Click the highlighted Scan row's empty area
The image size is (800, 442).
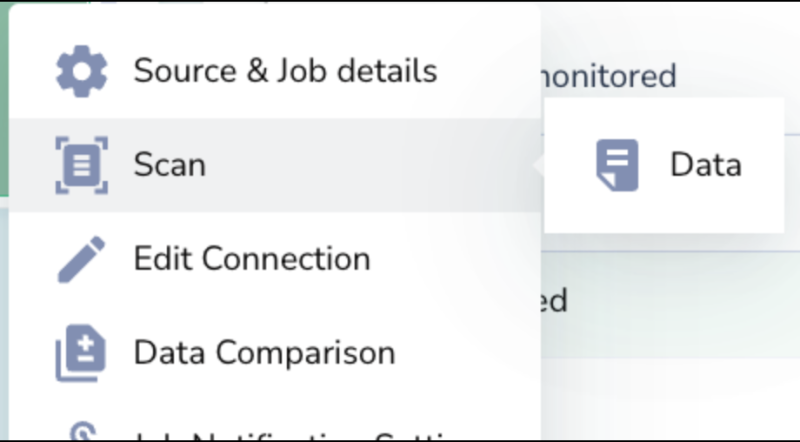[380, 165]
